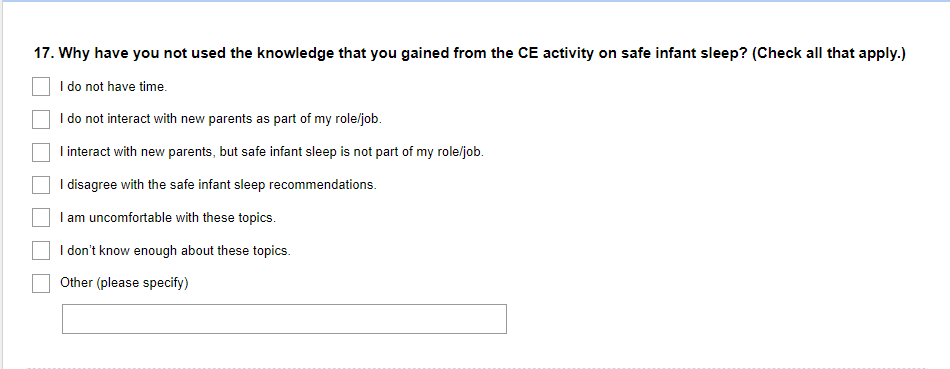Check the 'I do not have time' box
This screenshot has height=369, width=950.
coord(41,87)
